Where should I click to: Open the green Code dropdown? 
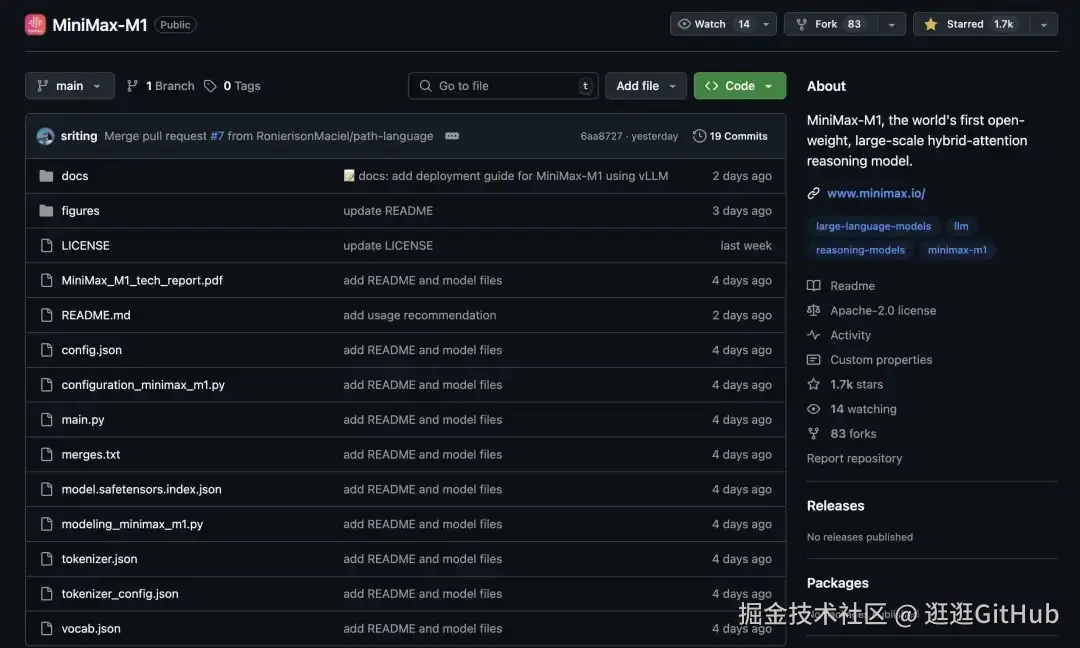[740, 86]
